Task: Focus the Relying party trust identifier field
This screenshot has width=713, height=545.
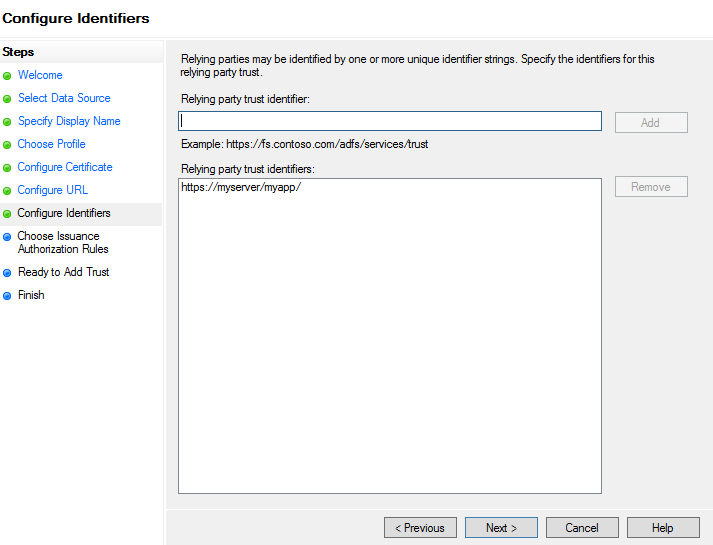Action: click(x=390, y=121)
